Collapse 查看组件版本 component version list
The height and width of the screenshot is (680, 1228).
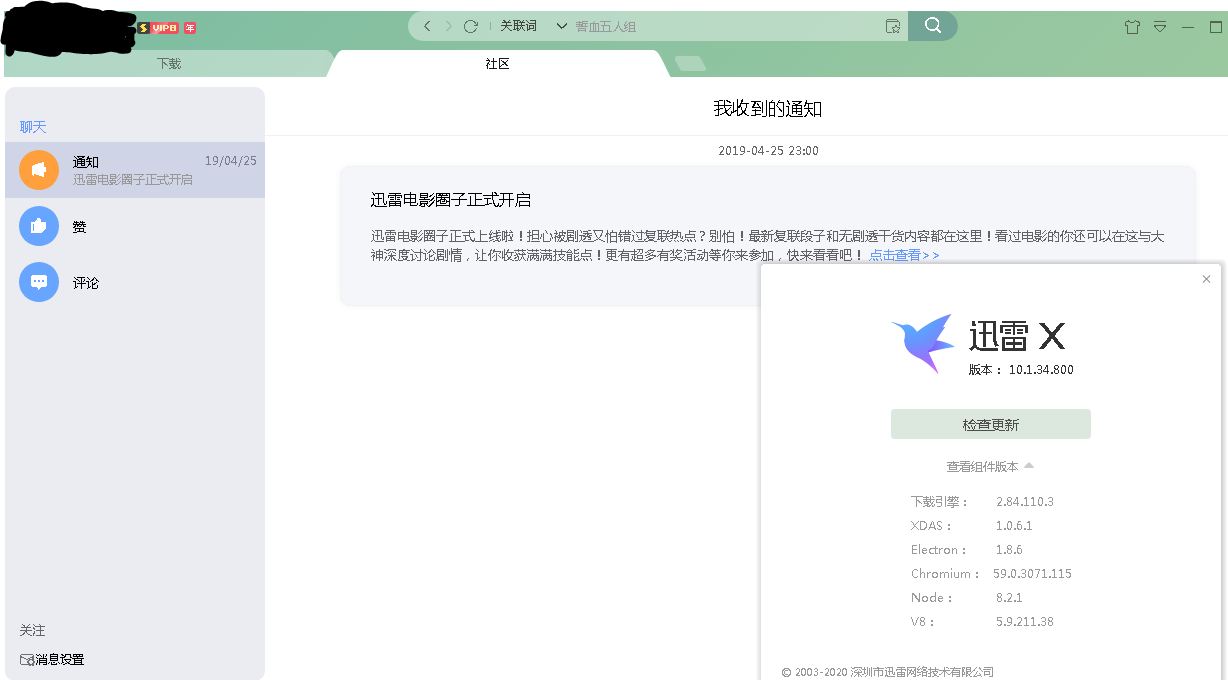pyautogui.click(x=1028, y=465)
